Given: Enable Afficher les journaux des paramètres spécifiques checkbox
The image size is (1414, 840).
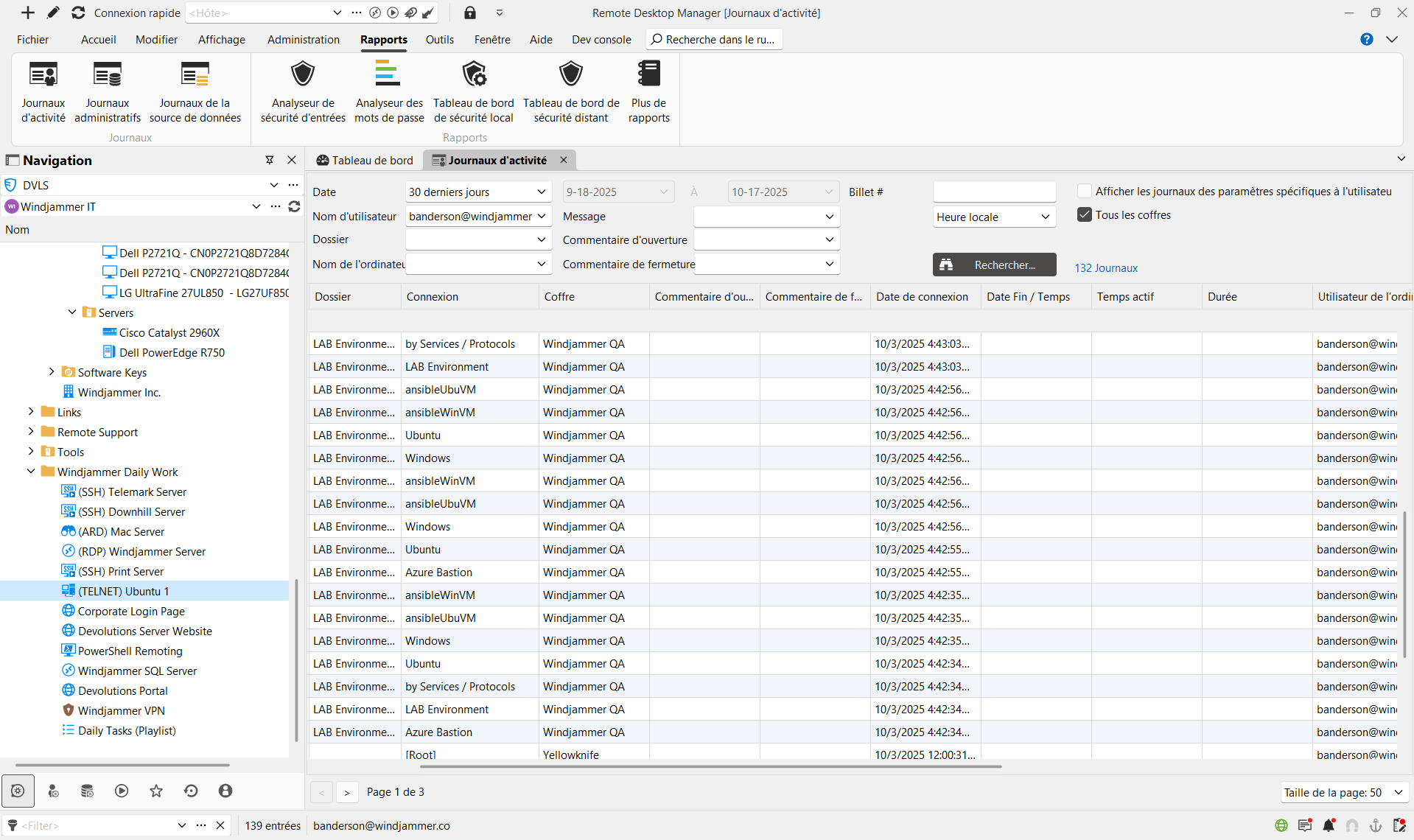Looking at the screenshot, I should coord(1084,192).
